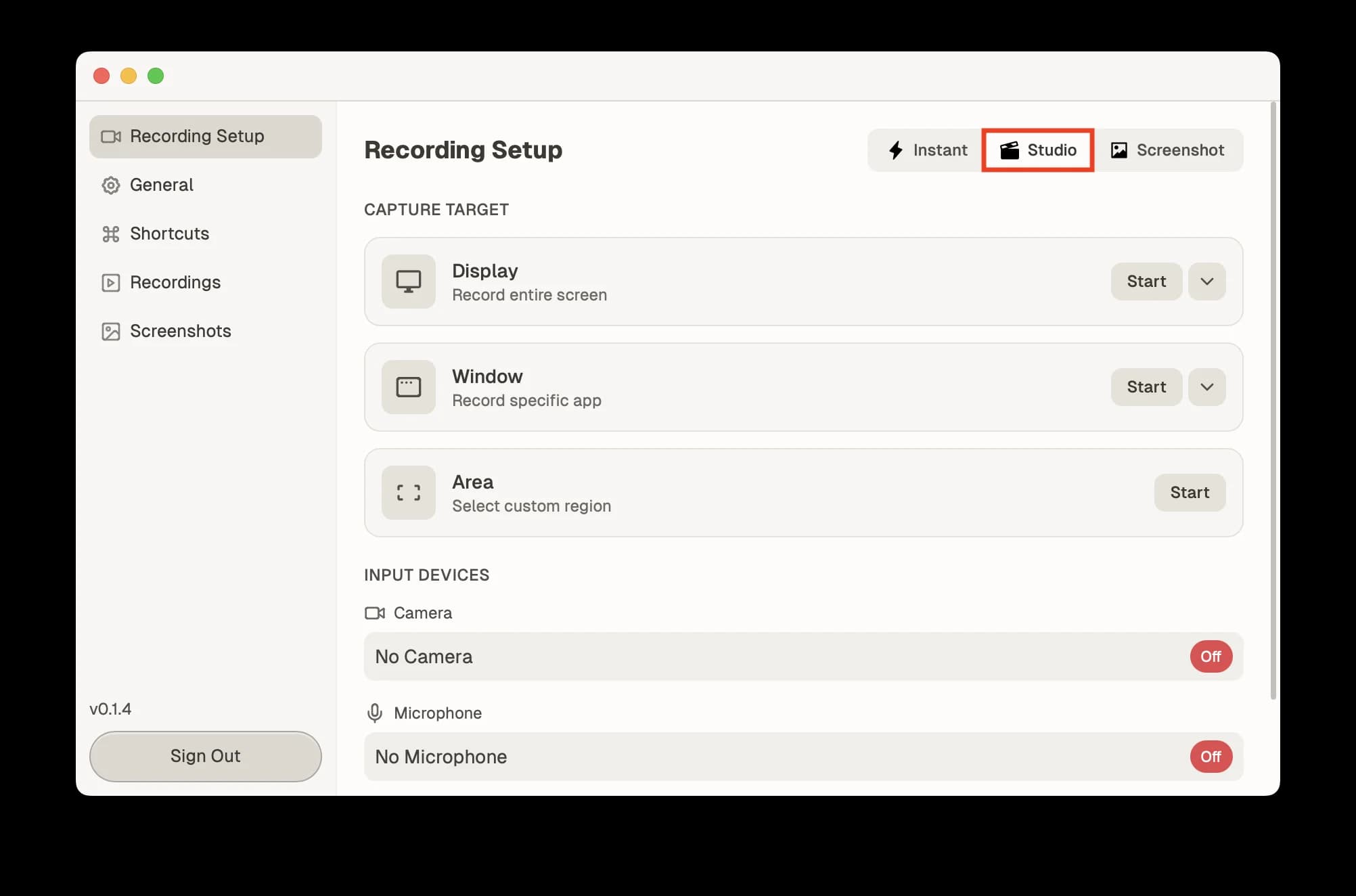Click the Screenshots image icon
Screen dimensions: 1356x896
[111, 331]
